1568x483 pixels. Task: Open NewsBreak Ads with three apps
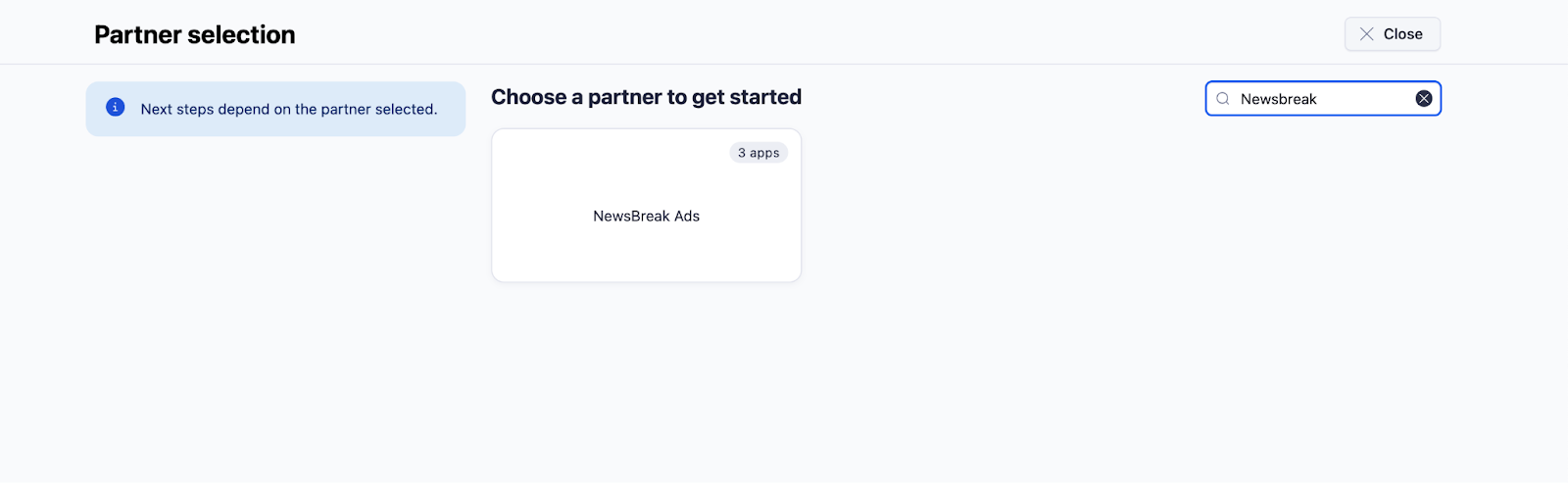tap(647, 206)
